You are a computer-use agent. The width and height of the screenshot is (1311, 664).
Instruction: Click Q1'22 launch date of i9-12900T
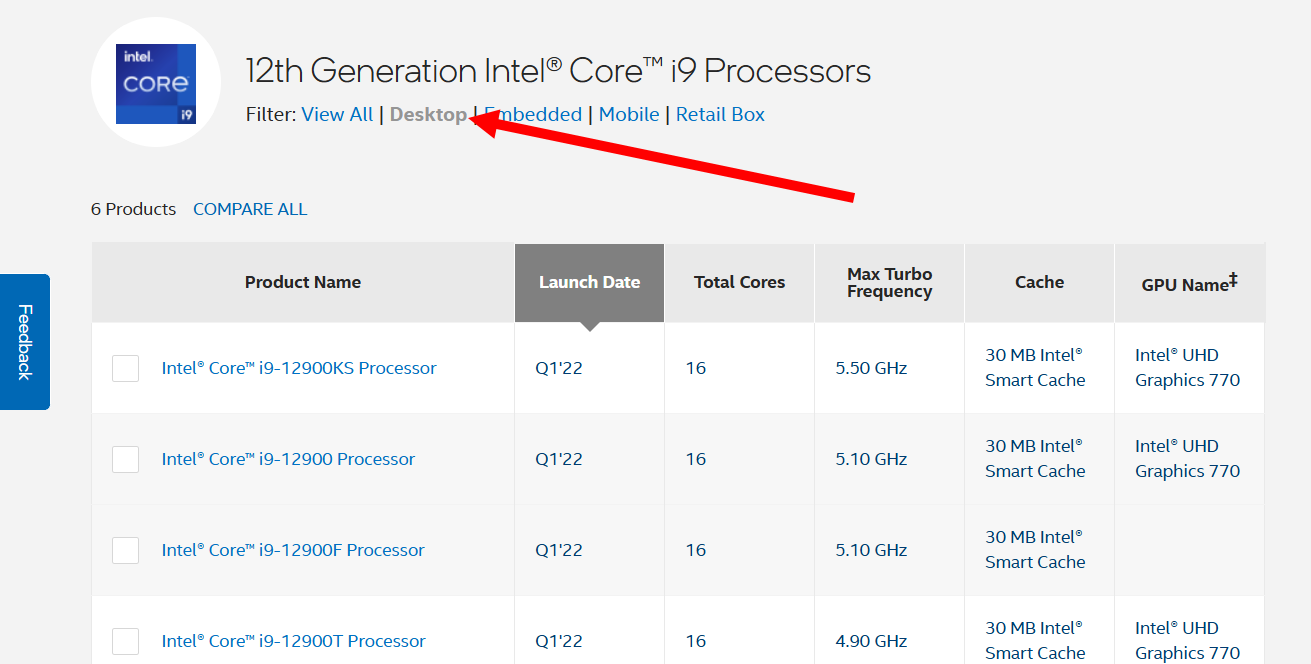point(559,641)
